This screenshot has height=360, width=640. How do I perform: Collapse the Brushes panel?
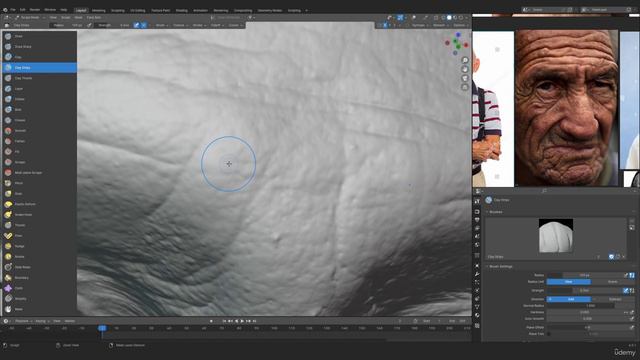pos(487,212)
